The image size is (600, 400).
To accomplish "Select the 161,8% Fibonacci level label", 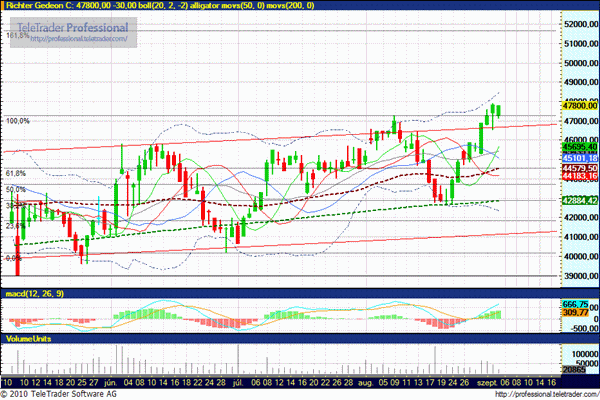I will point(17,35).
